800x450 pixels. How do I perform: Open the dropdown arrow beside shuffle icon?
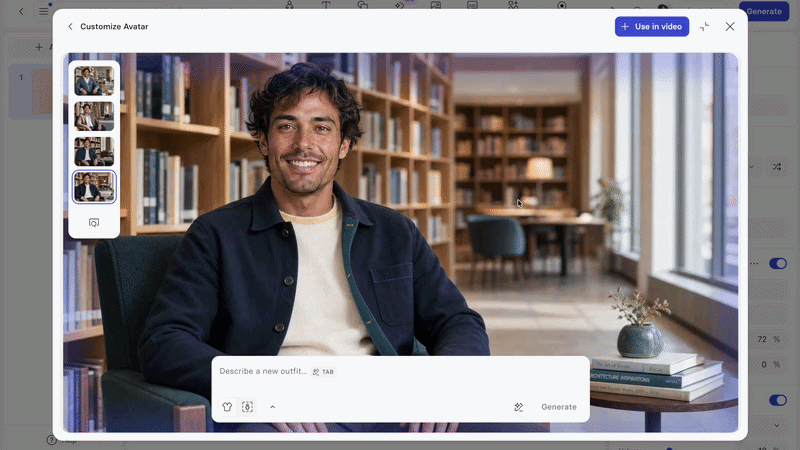pyautogui.click(x=752, y=167)
